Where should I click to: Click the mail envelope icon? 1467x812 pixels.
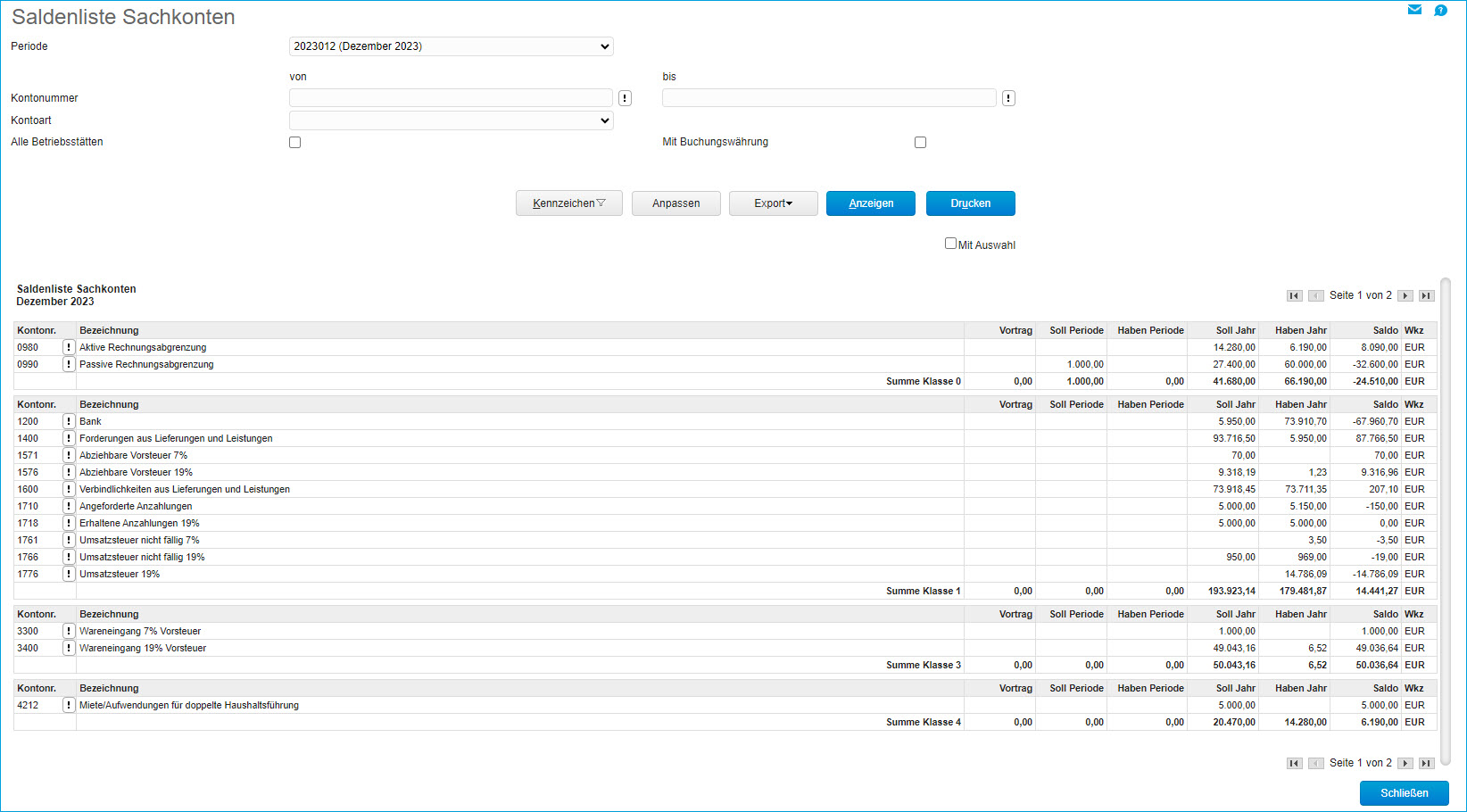[x=1414, y=10]
